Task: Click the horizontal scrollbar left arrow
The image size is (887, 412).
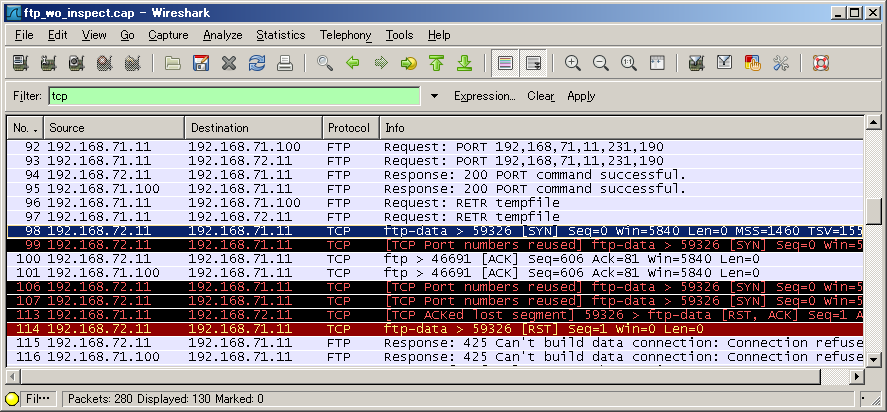Action: coord(12,376)
